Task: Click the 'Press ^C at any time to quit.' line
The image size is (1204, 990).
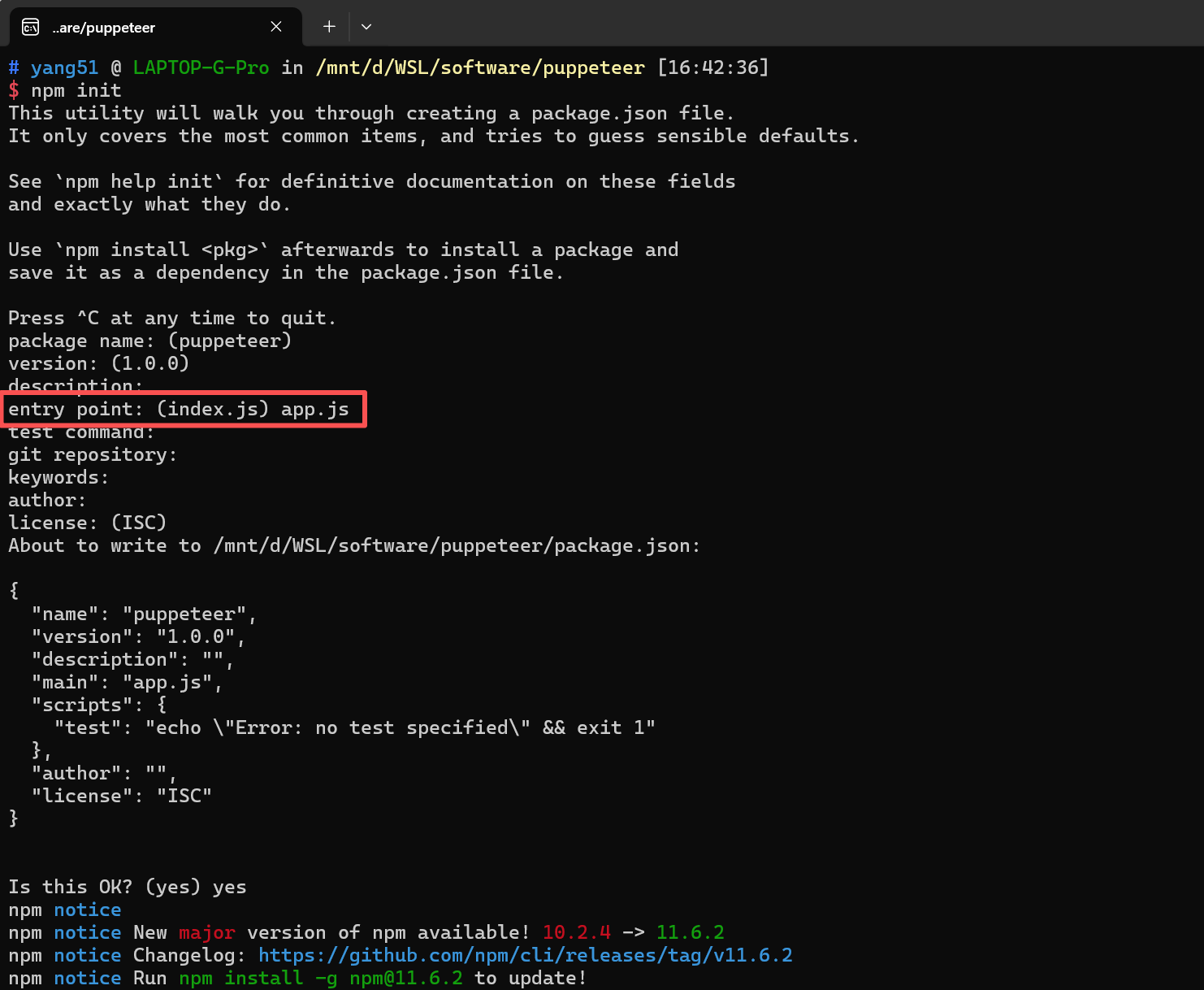Action: click(173, 318)
